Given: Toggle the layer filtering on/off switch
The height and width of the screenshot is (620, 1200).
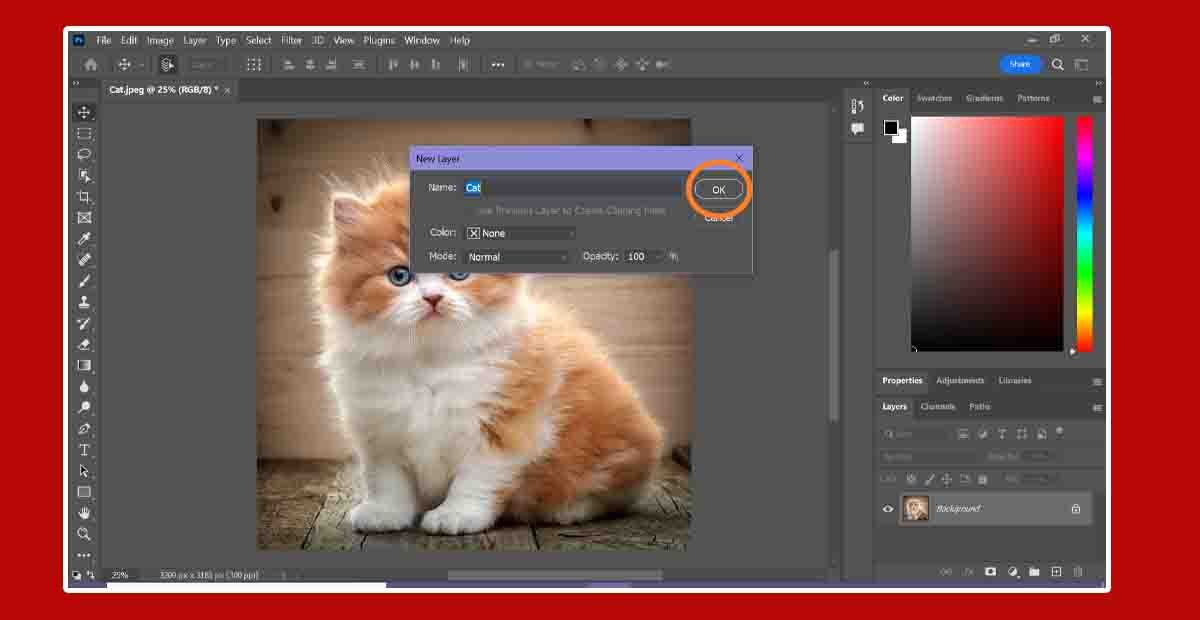Looking at the screenshot, I should [1060, 433].
